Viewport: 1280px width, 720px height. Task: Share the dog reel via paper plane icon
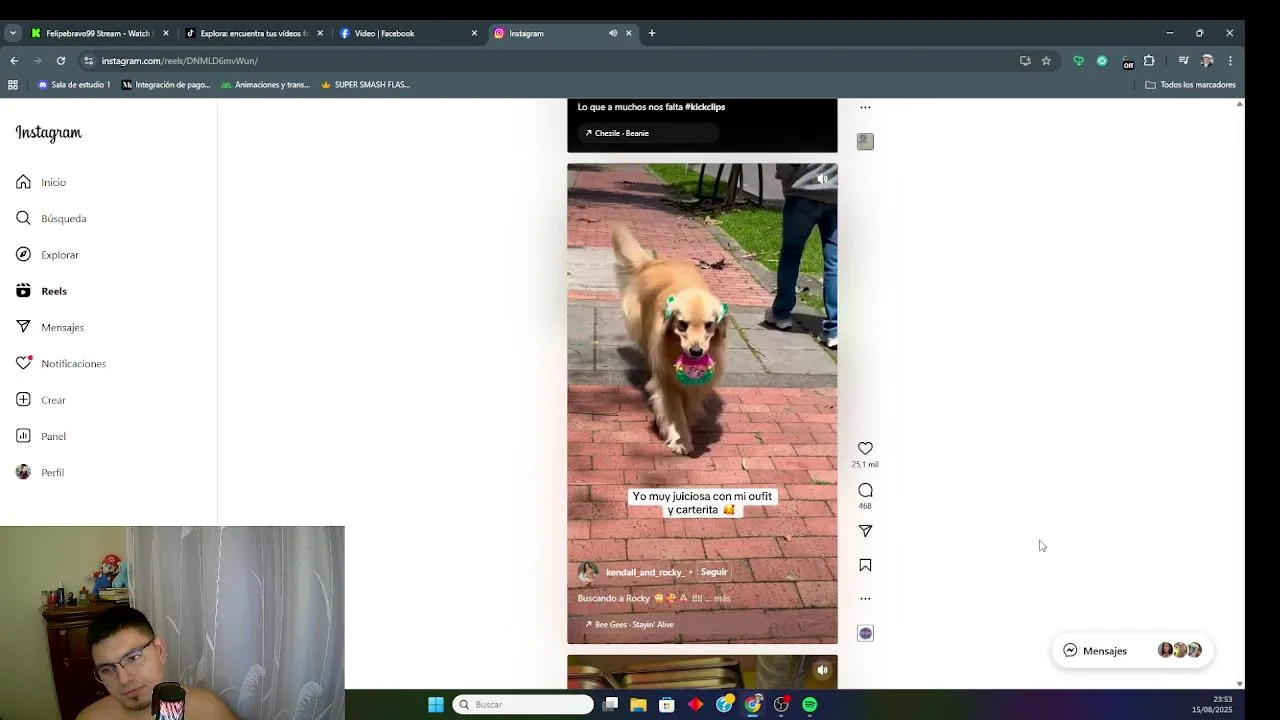[865, 531]
